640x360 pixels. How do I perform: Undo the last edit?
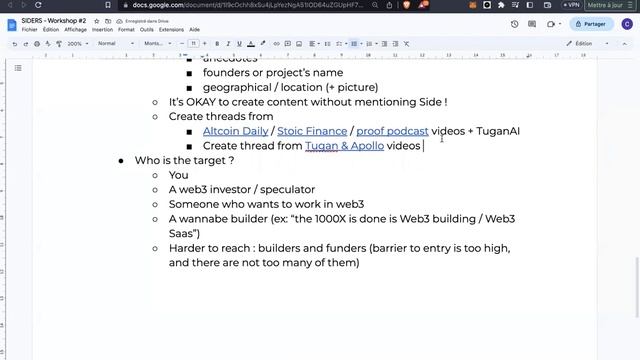pyautogui.click(x=15, y=44)
